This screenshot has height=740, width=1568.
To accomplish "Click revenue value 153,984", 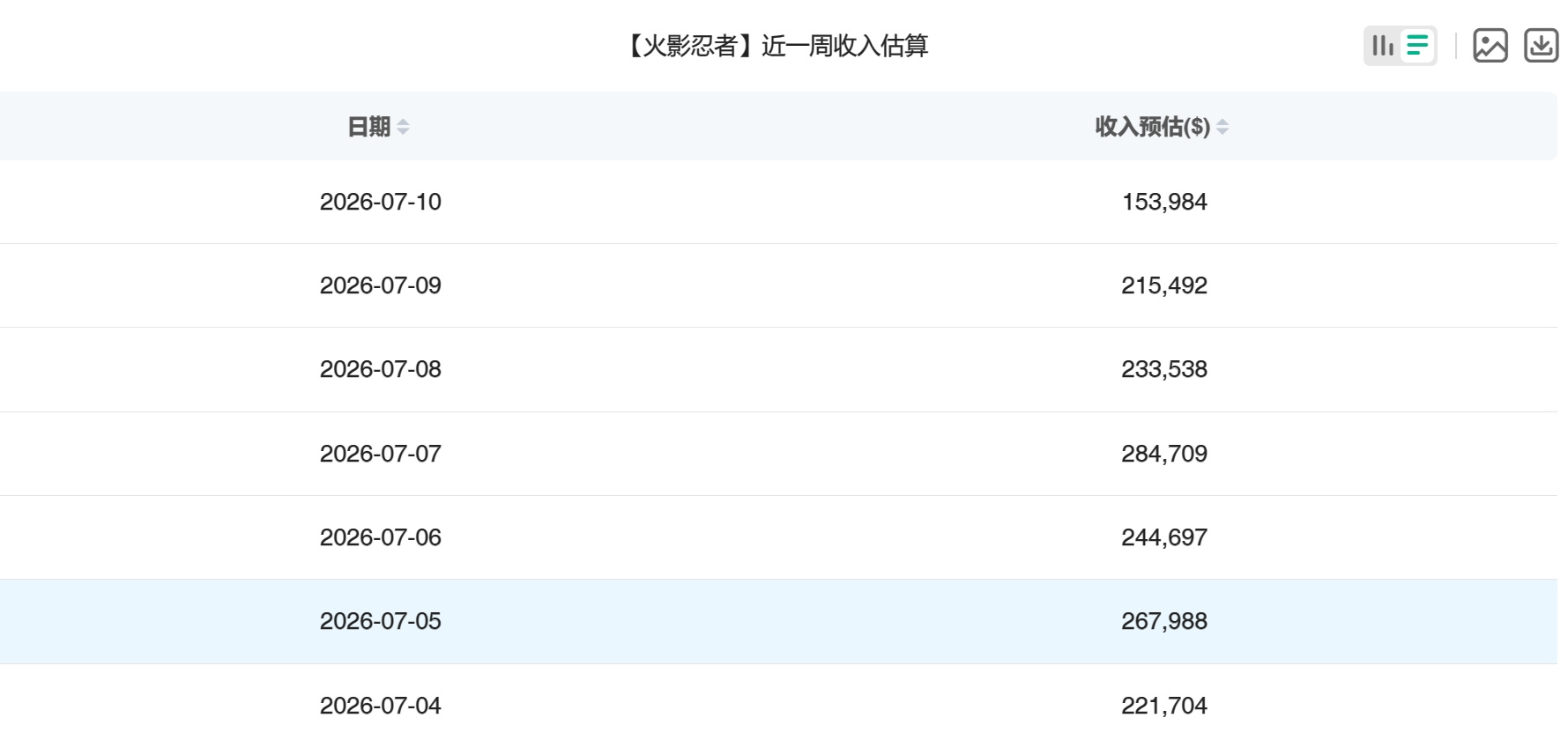I will click(1164, 202).
